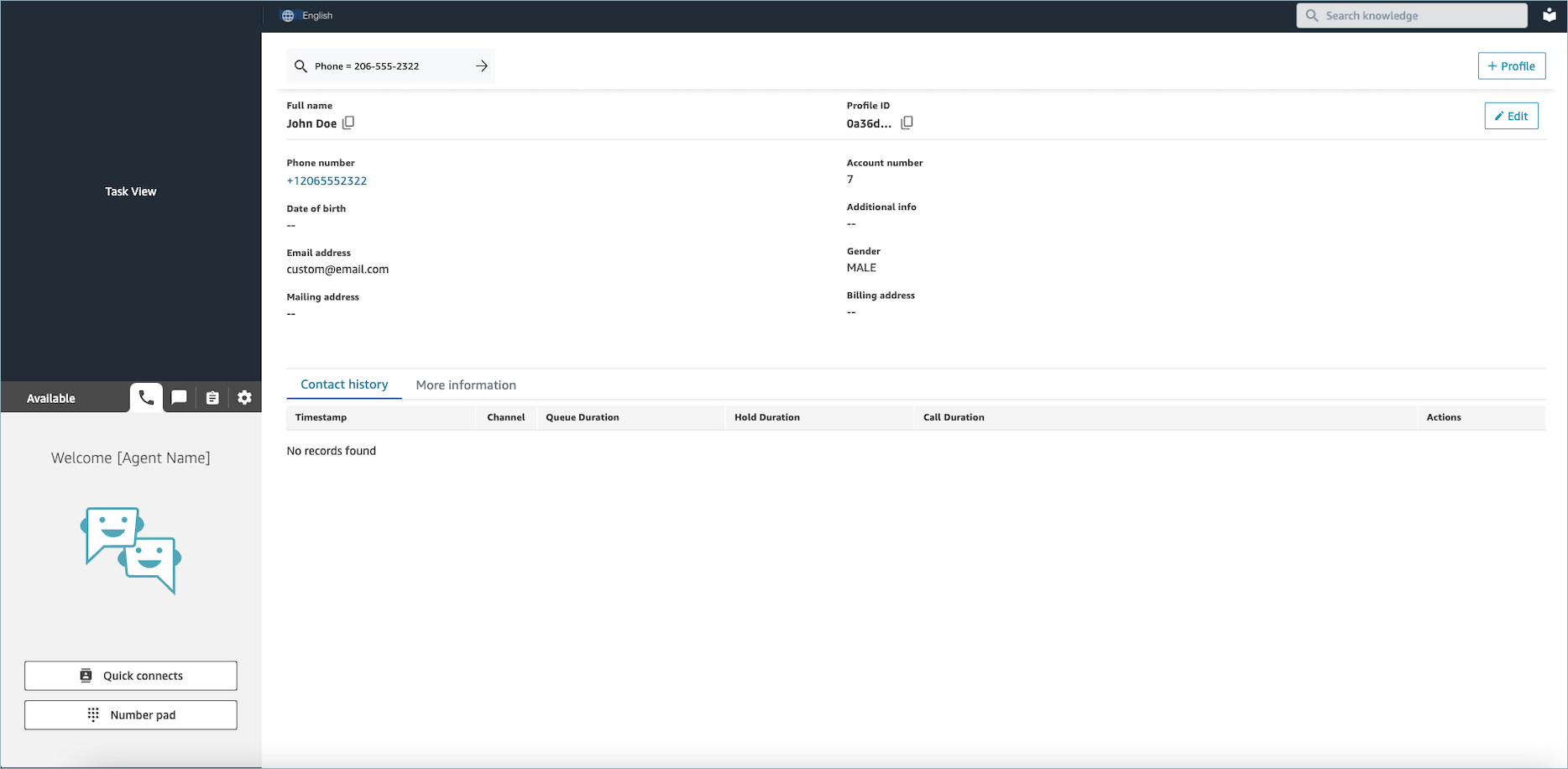1568x769 pixels.
Task: Submit profile search with arrow icon
Action: [x=482, y=66]
